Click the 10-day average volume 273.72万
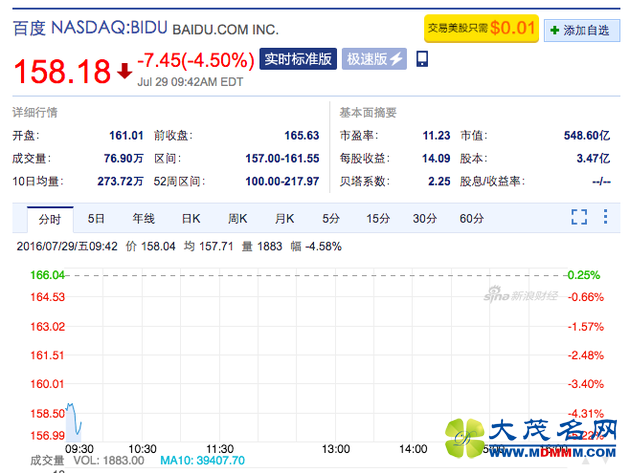 tap(120, 181)
